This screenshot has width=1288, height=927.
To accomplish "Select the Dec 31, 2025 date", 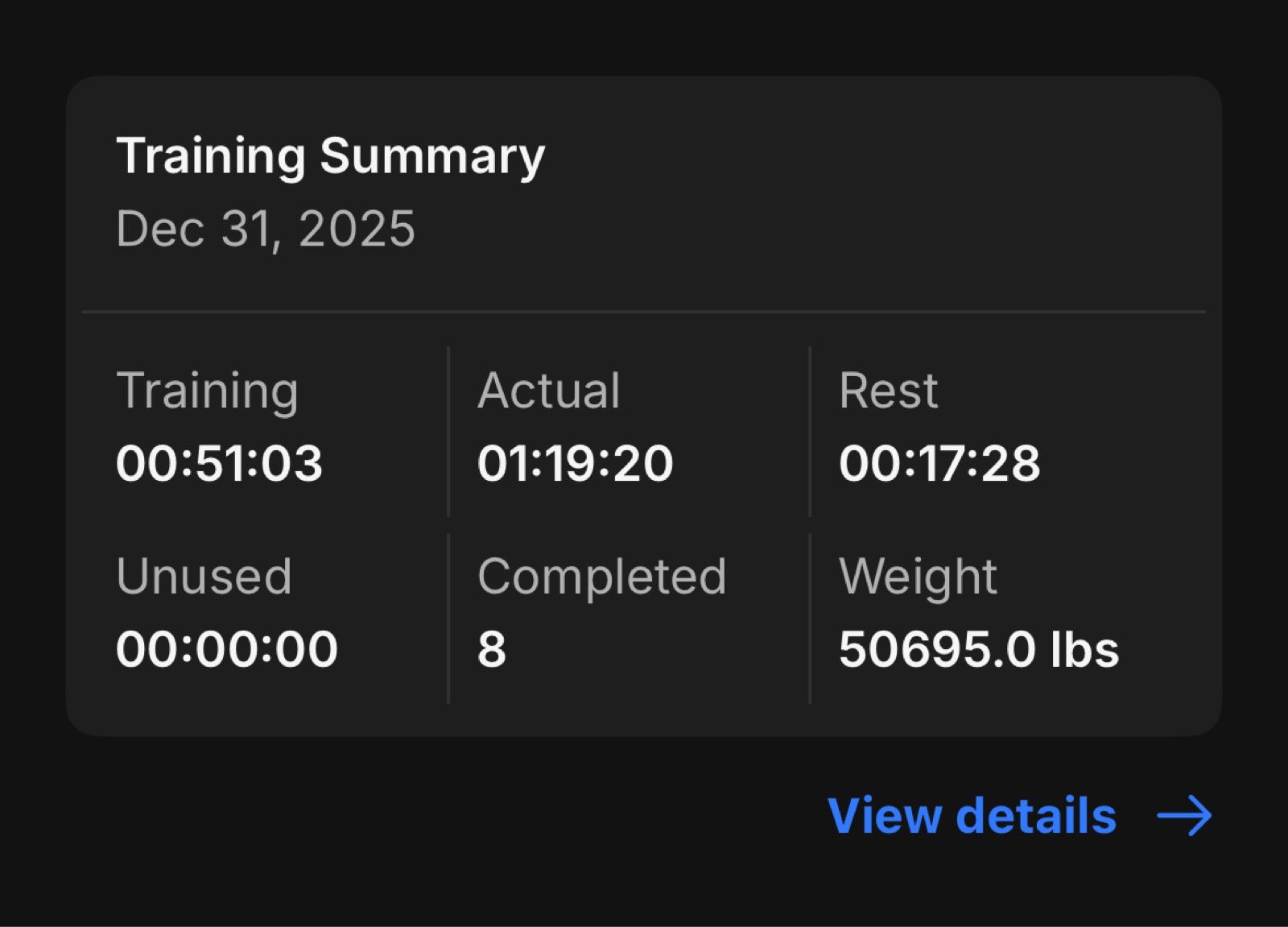I will pyautogui.click(x=266, y=229).
